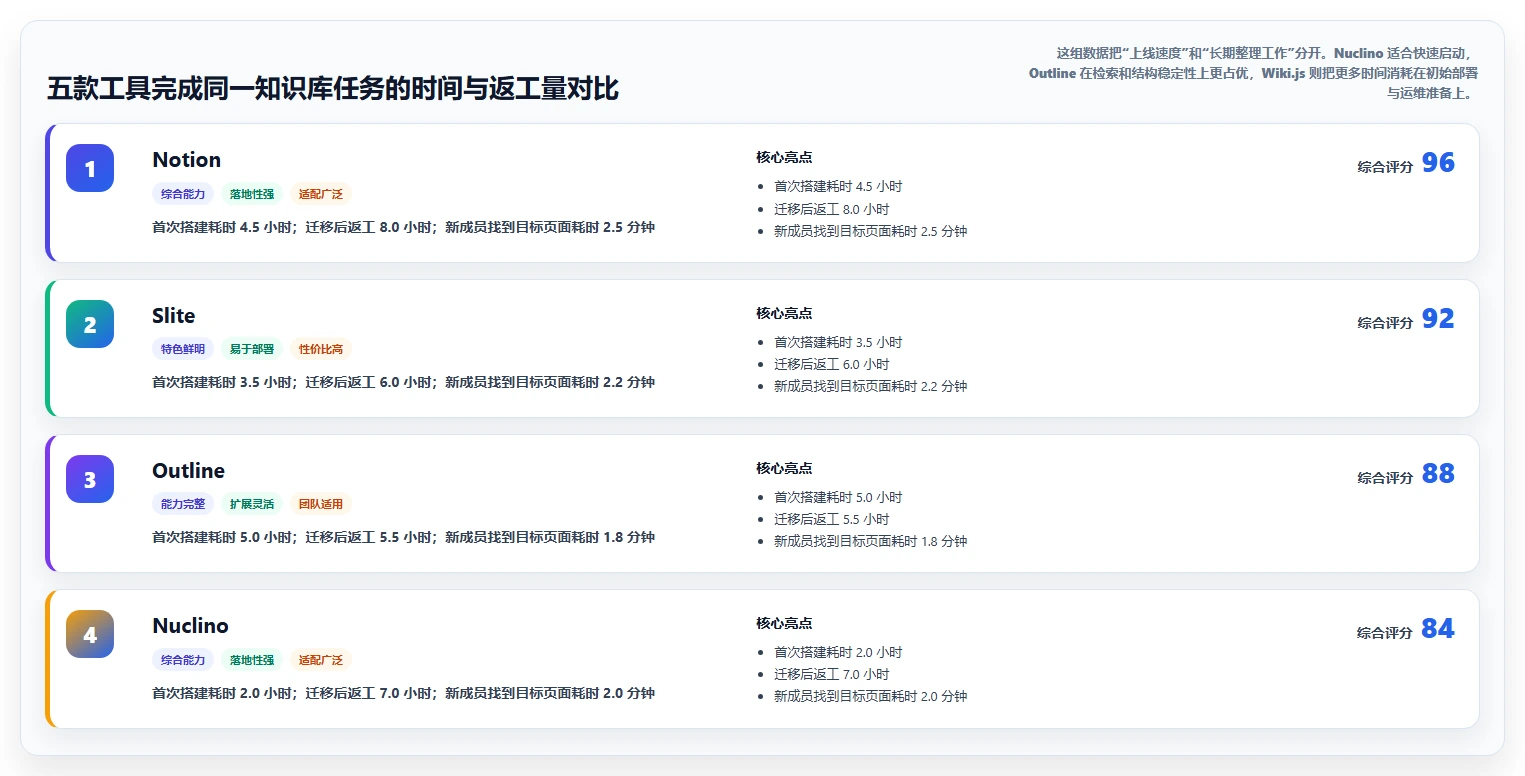Click Slite's bold summary line starting 首次搭建耗时 3.5 小时
Image resolution: width=1525 pixels, height=776 pixels.
tap(403, 382)
